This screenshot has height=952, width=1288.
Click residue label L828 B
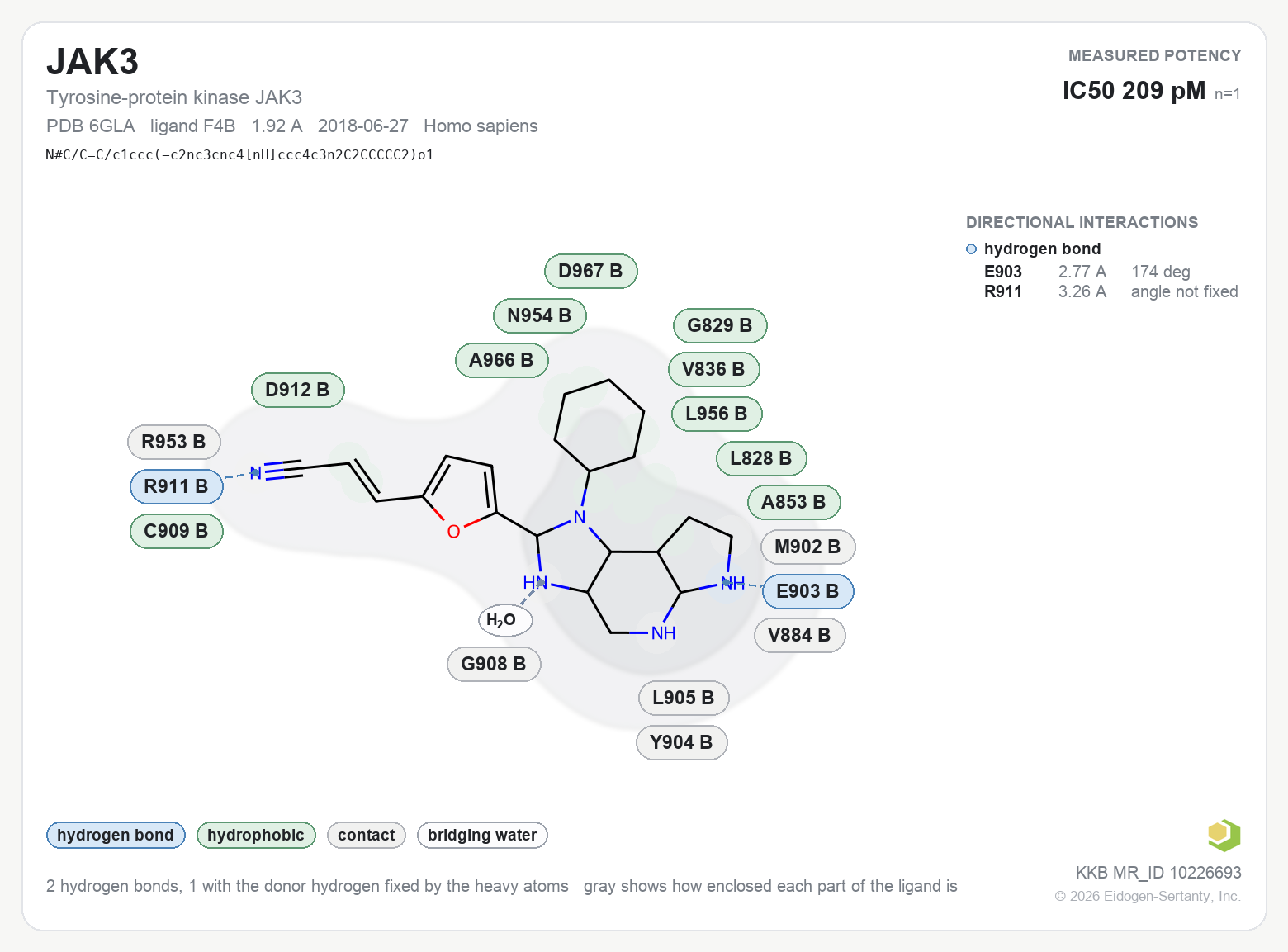pos(761,458)
